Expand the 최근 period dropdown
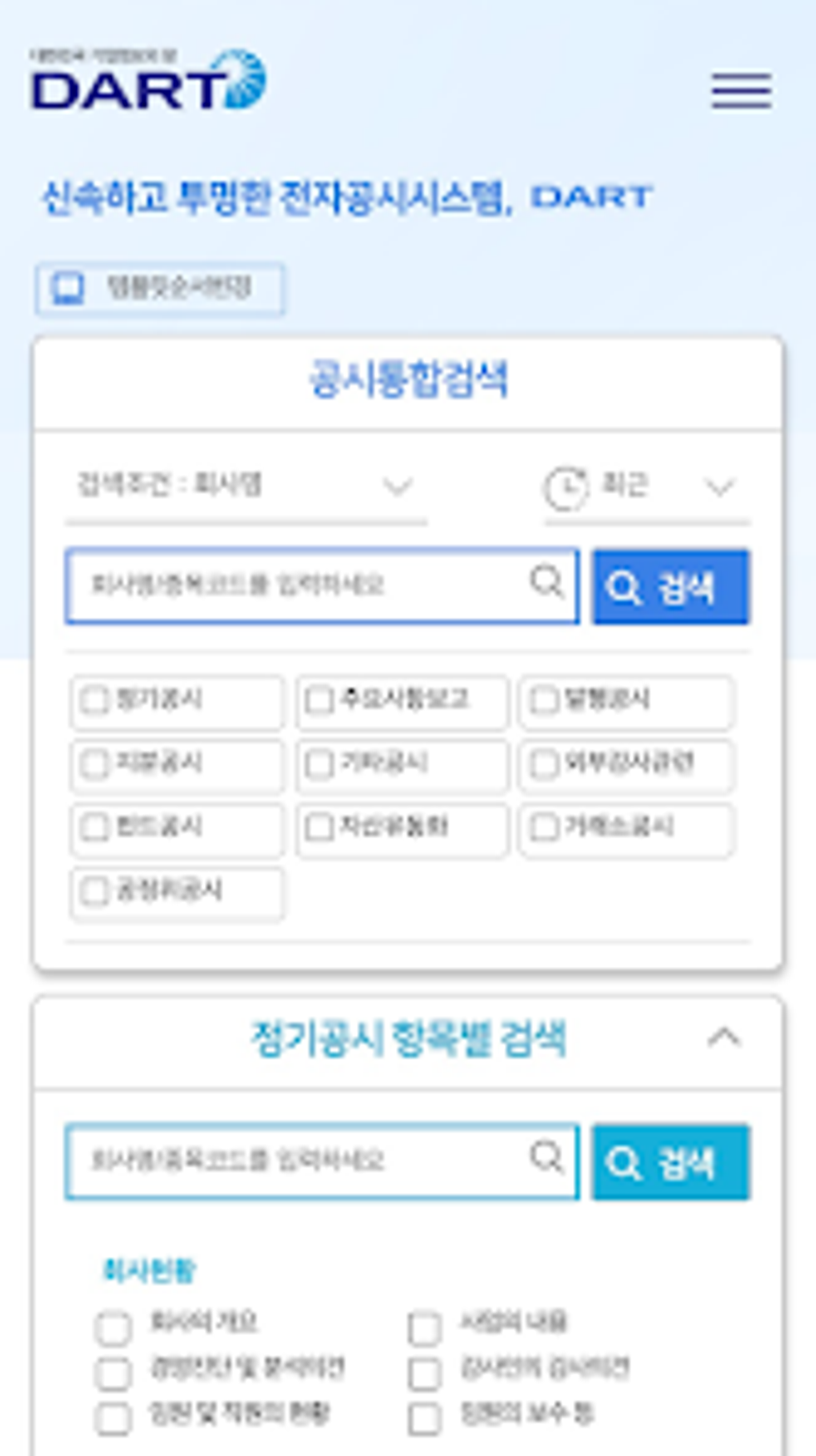The width and height of the screenshot is (816, 1456). 647,486
